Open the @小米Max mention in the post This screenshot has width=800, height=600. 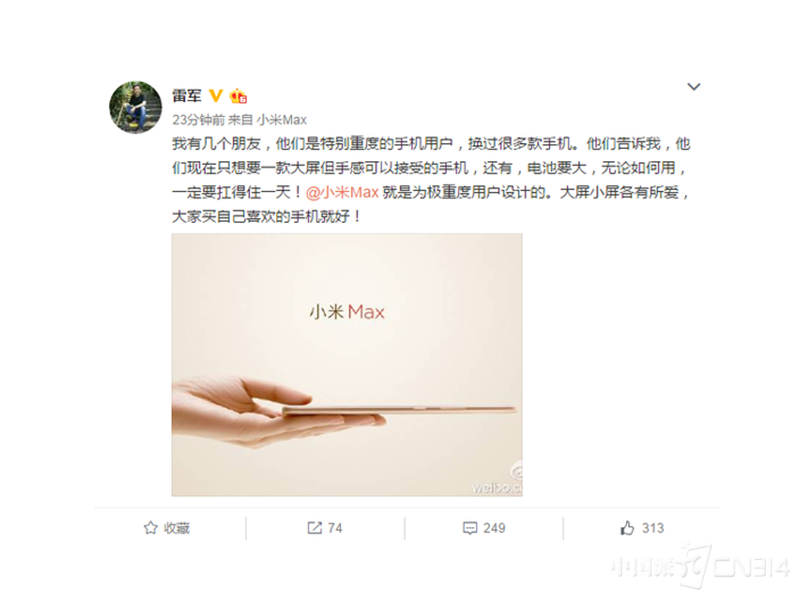point(342,192)
